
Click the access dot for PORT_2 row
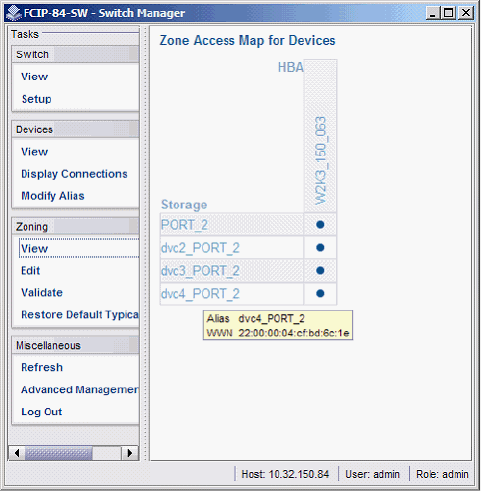click(320, 225)
